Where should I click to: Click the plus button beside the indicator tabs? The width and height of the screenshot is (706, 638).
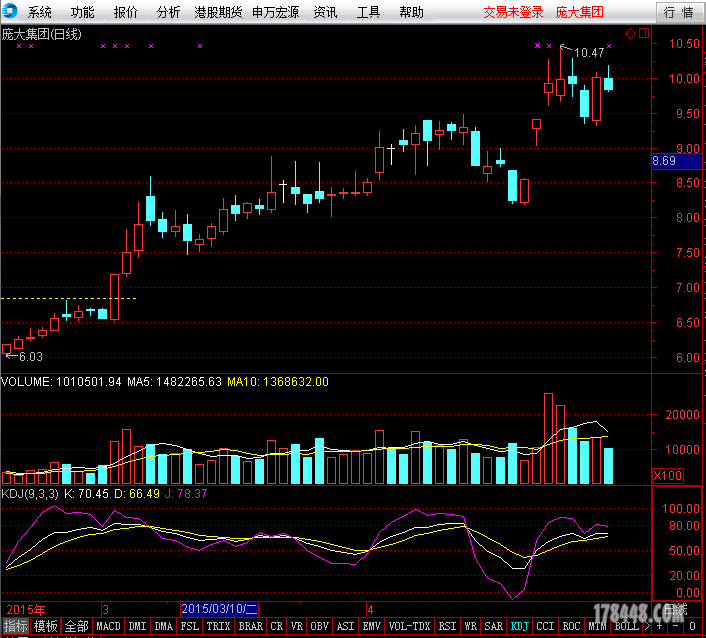coord(659,626)
